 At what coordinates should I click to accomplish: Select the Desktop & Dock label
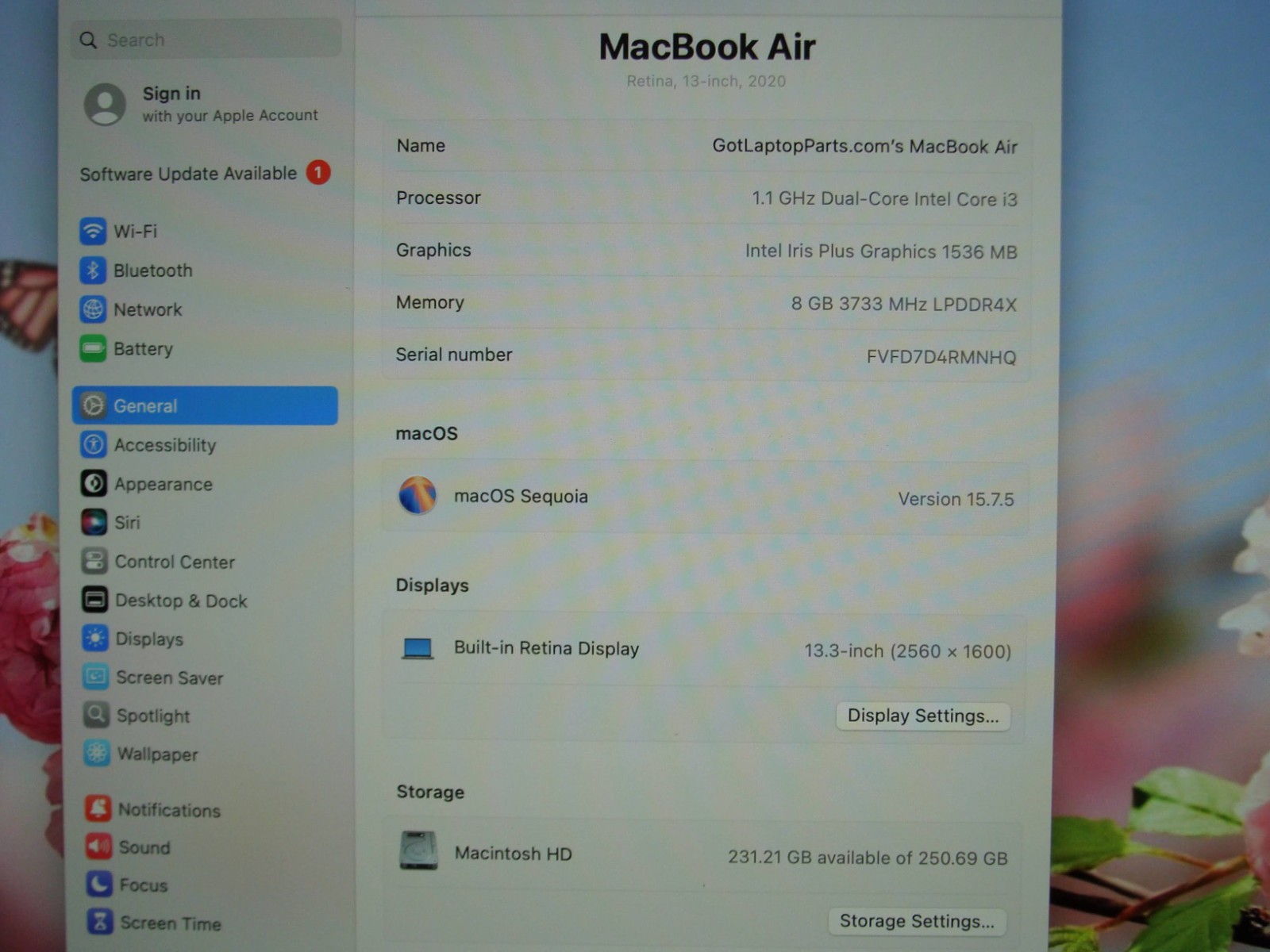coord(181,601)
